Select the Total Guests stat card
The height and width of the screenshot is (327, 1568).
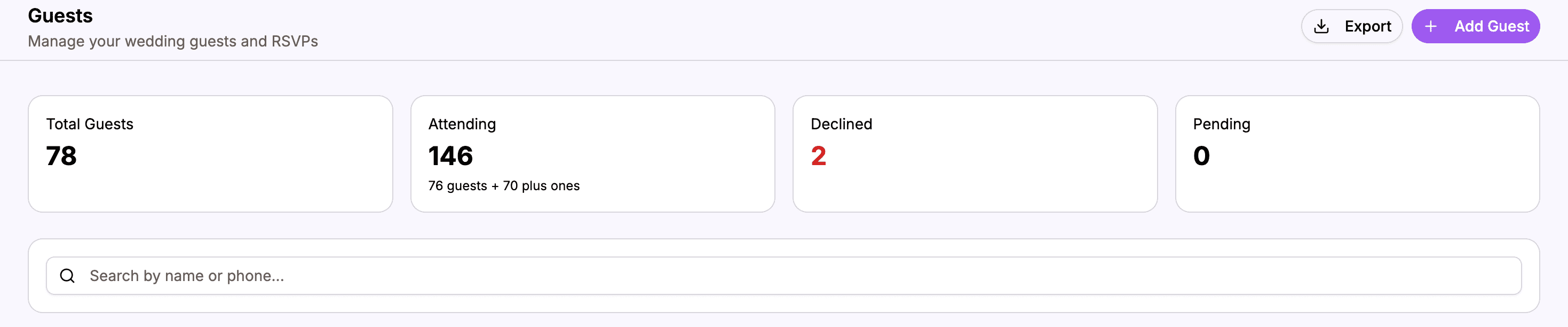(x=211, y=153)
